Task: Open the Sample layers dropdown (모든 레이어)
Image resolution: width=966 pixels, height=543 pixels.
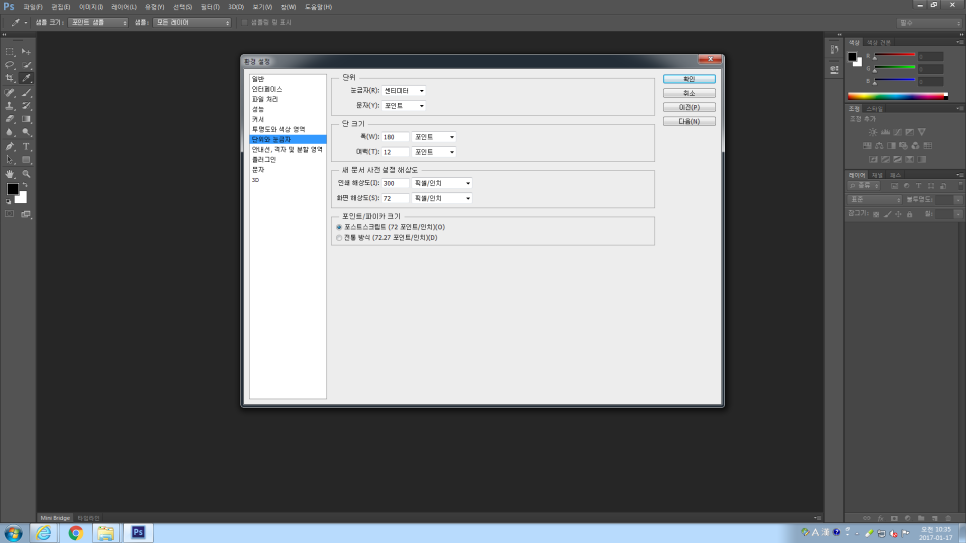Action: coord(192,22)
